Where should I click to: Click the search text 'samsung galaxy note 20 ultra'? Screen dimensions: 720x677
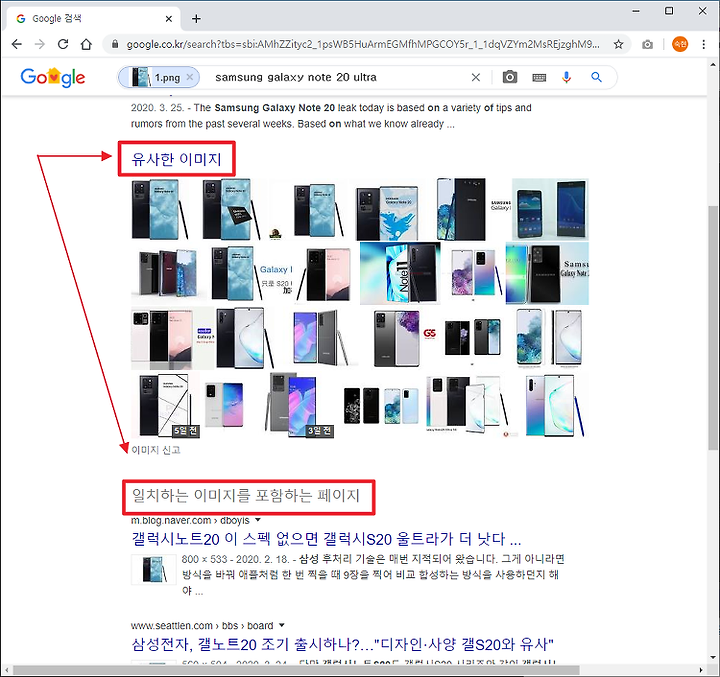[x=296, y=77]
